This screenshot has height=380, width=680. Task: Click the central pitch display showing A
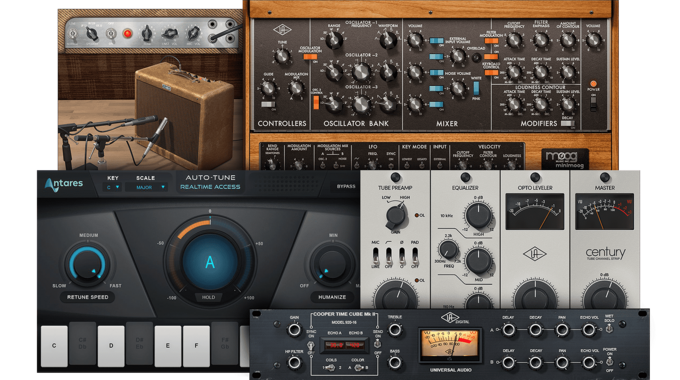point(210,262)
